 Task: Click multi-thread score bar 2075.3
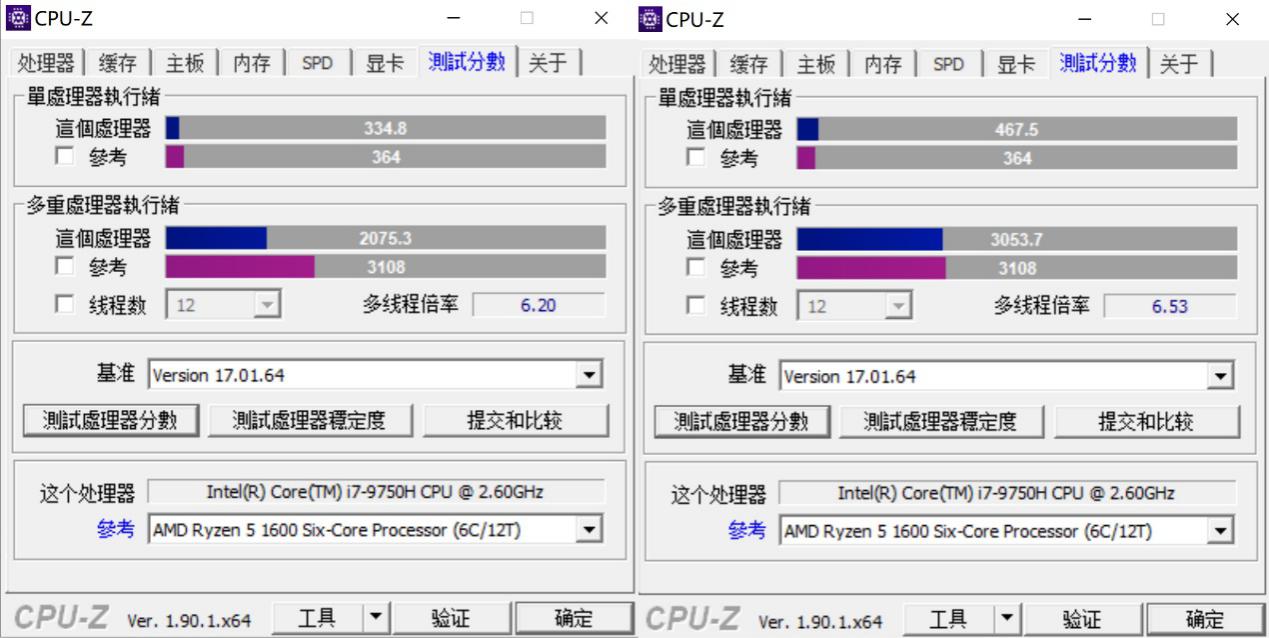click(385, 238)
